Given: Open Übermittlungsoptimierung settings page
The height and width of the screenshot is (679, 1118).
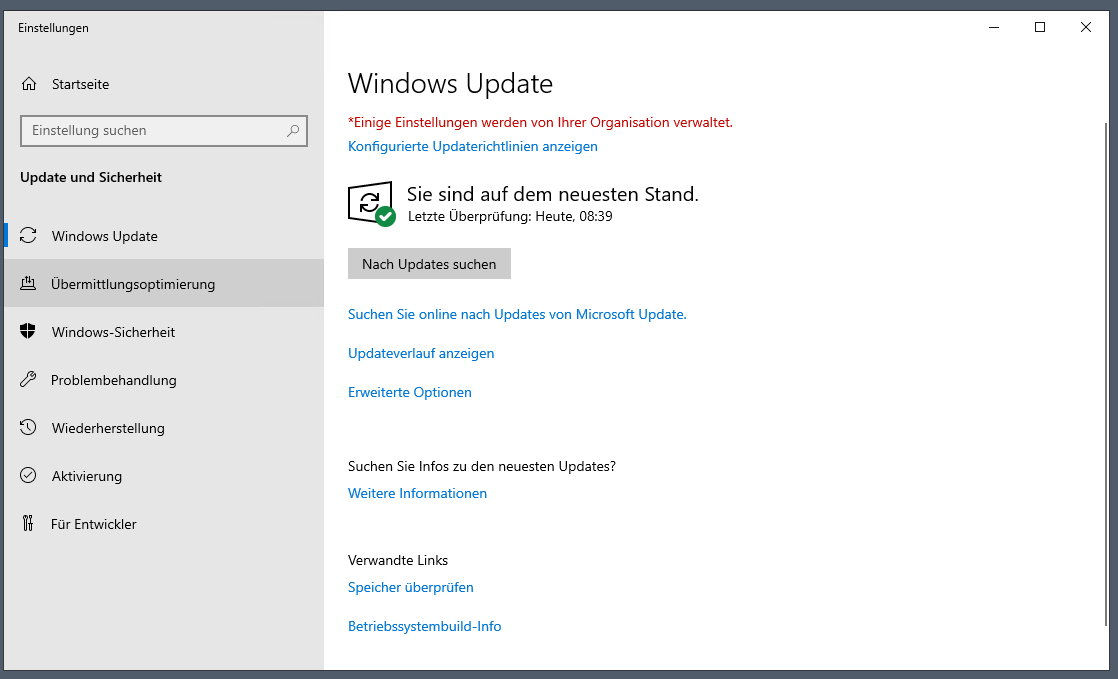Looking at the screenshot, I should point(164,284).
